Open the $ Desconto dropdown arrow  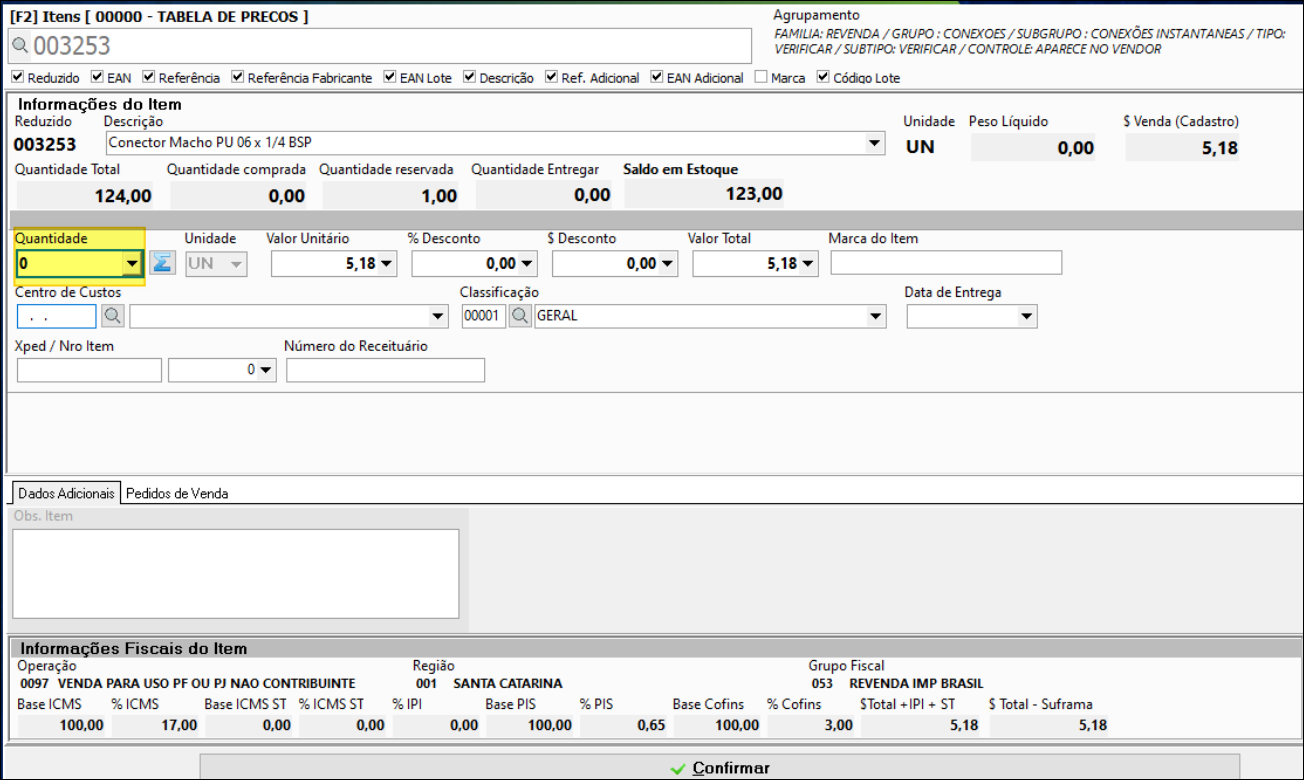pyautogui.click(x=667, y=264)
